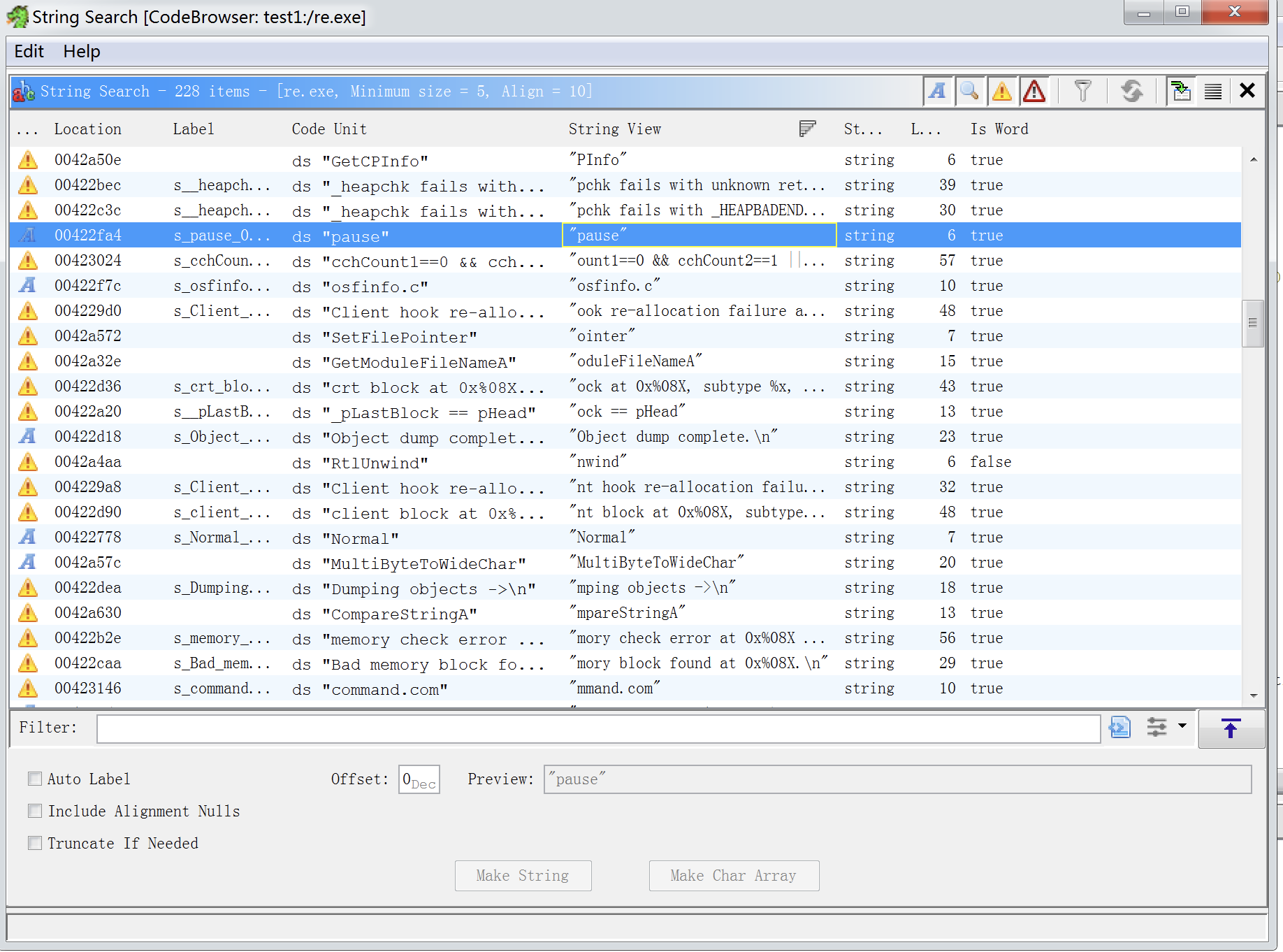Click the make selection lines icon
The height and width of the screenshot is (952, 1283).
click(1213, 91)
